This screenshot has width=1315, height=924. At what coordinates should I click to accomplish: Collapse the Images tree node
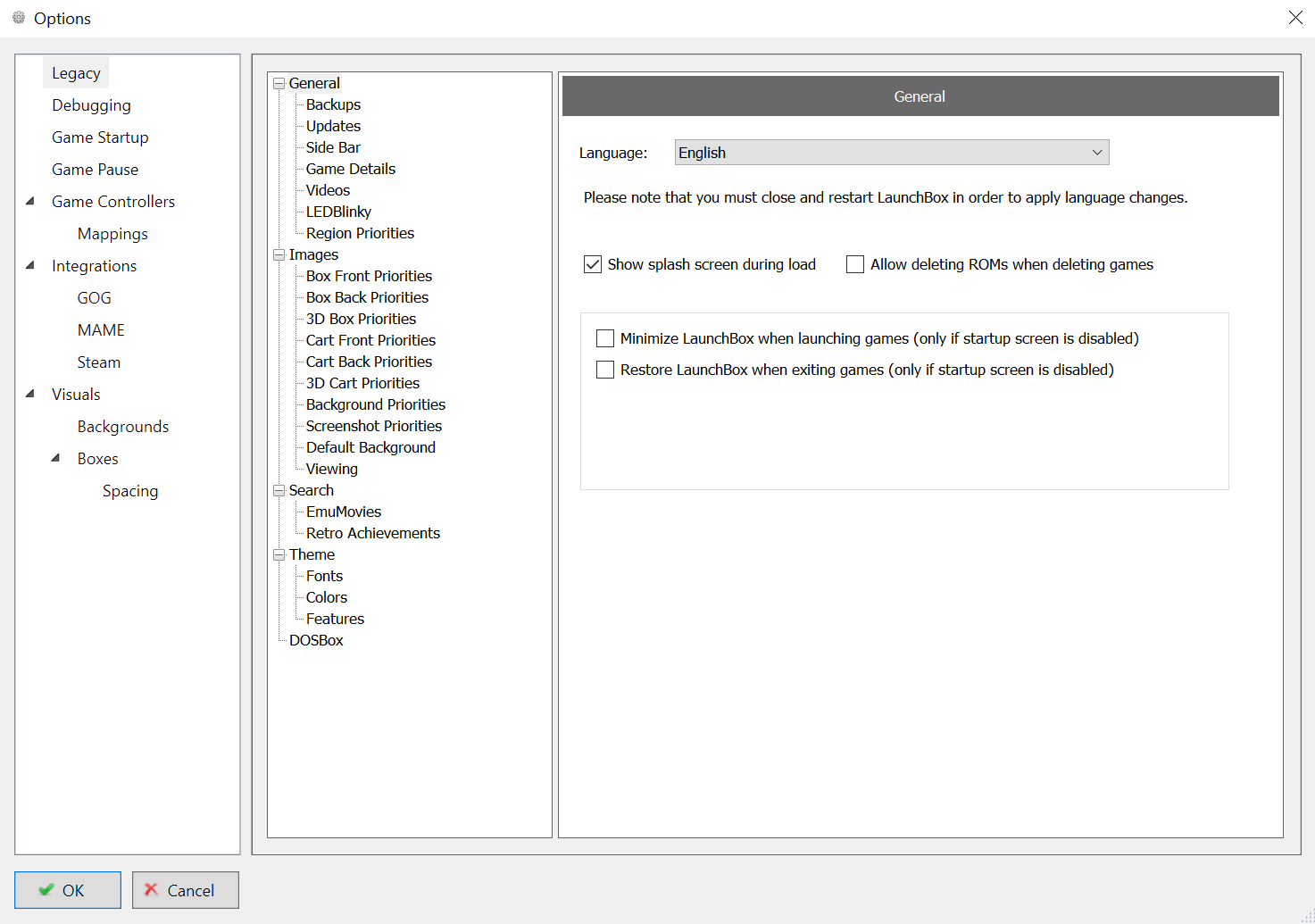click(279, 254)
